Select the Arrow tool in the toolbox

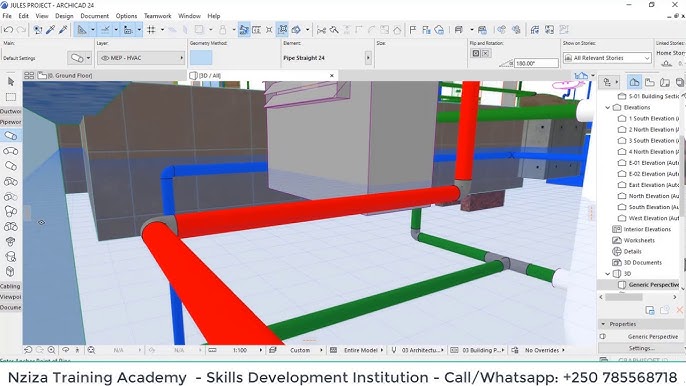pyautogui.click(x=11, y=82)
